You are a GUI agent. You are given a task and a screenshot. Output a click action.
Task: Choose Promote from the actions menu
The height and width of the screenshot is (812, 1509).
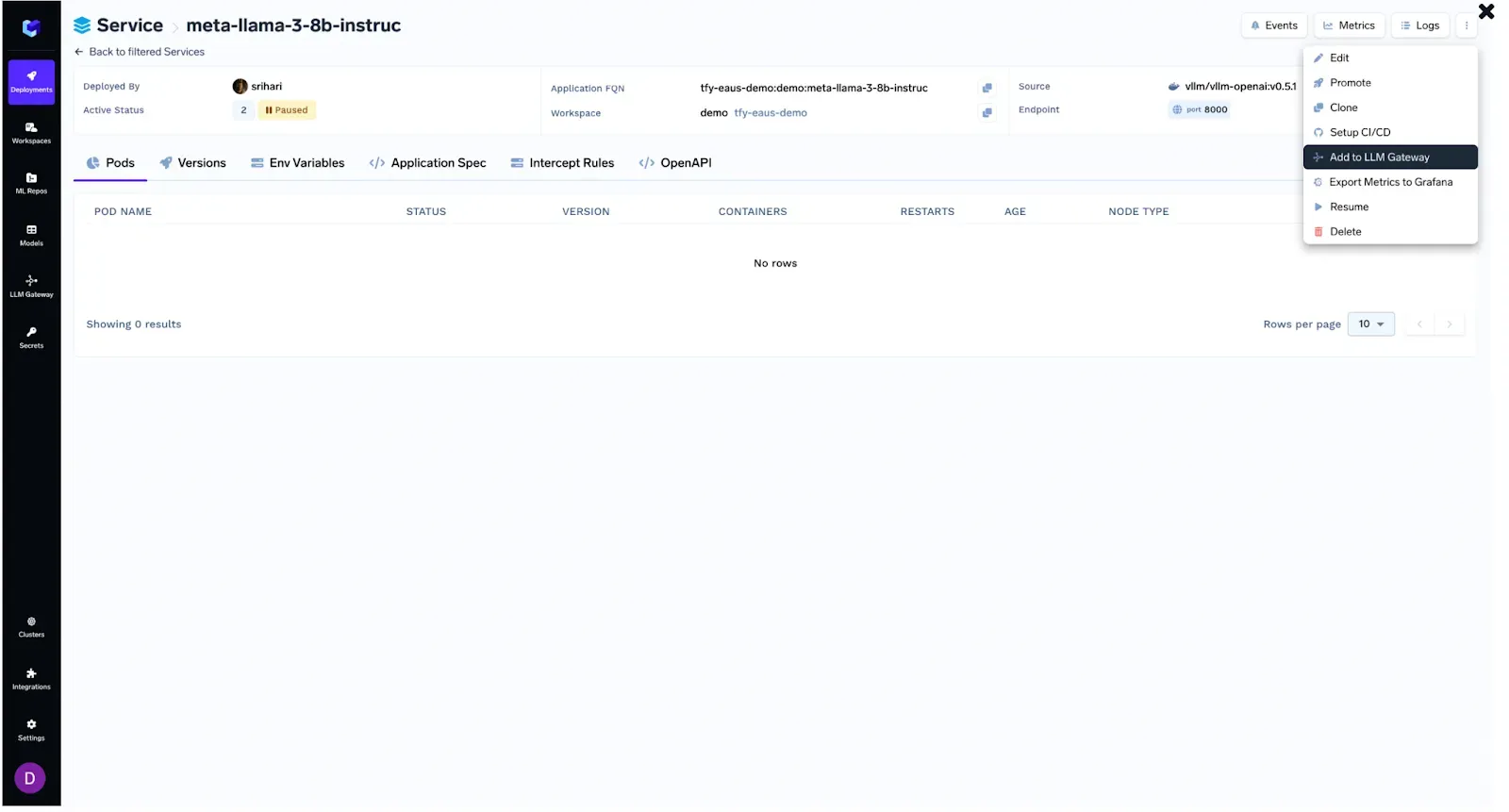(x=1390, y=83)
